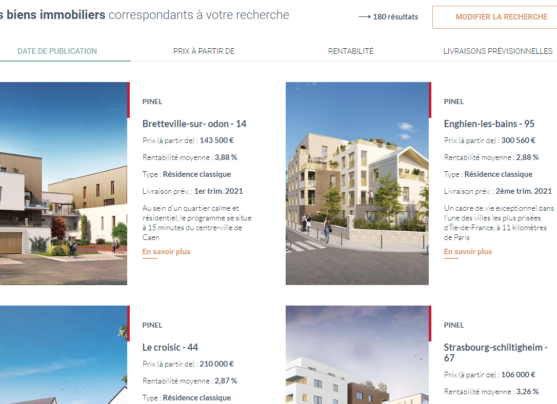Screen dimensions: 557x404
Task: Open Strasbourg-schiltigheim property image
Action: coord(357,355)
